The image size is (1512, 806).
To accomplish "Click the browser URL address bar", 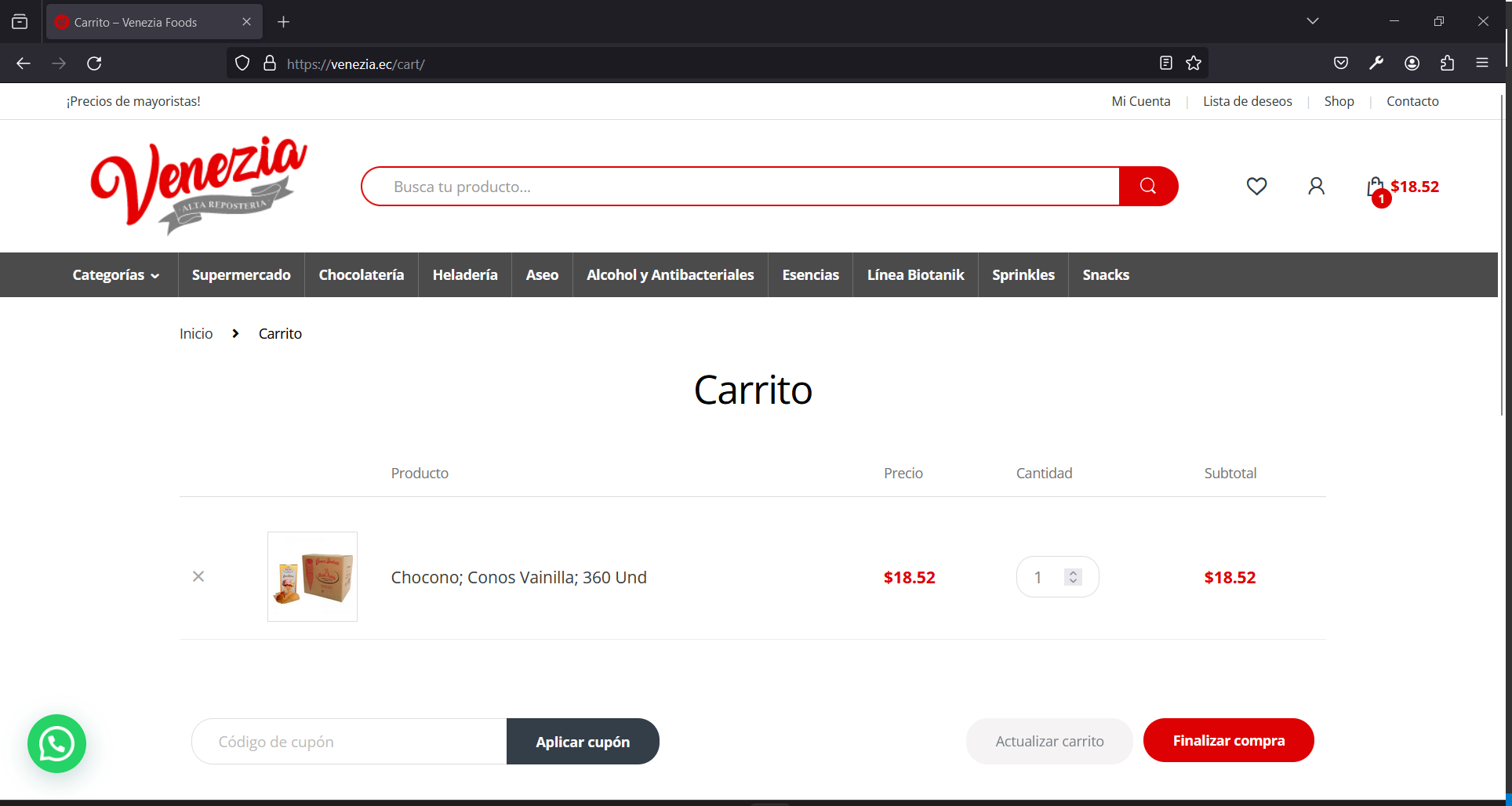I will point(717,64).
